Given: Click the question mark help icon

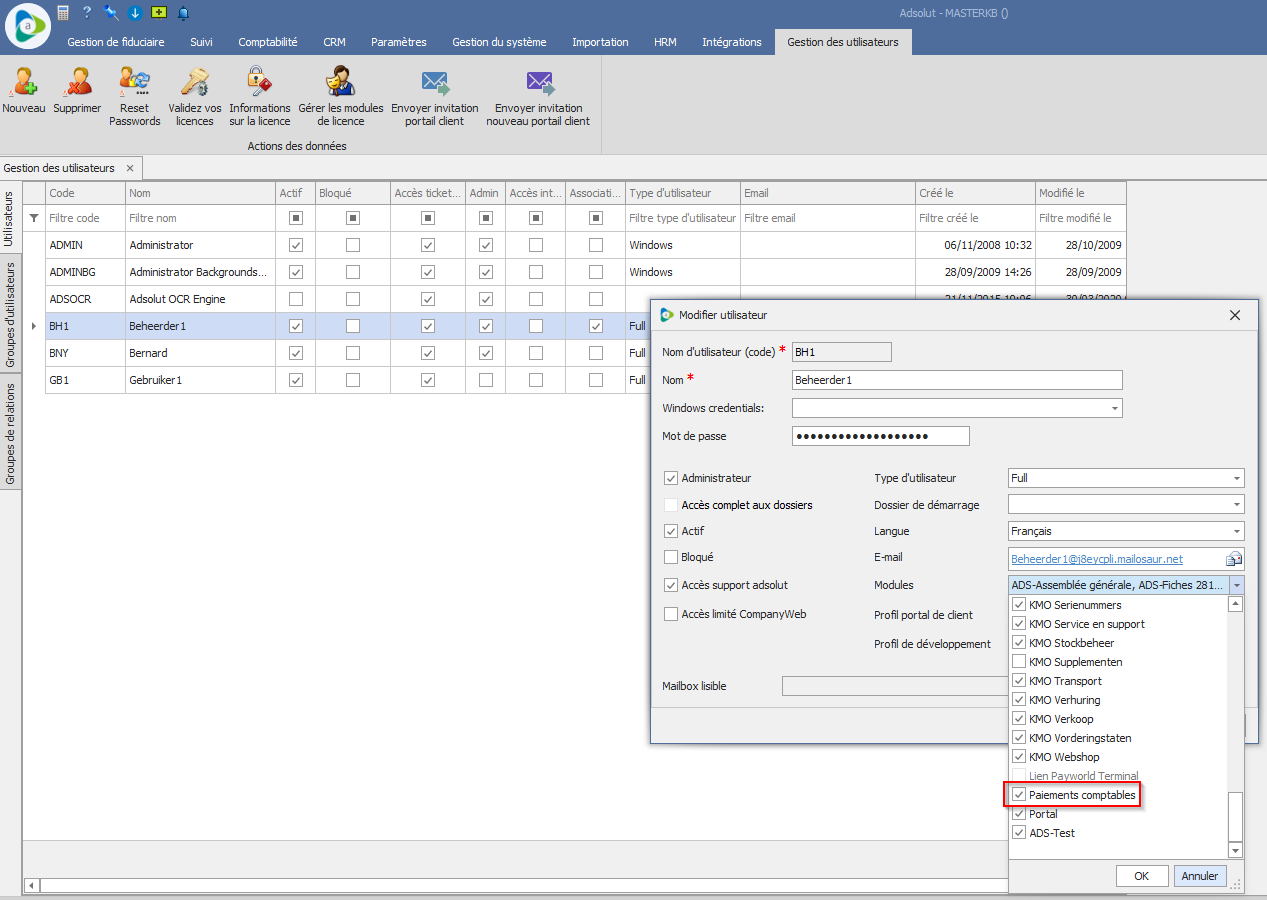Looking at the screenshot, I should coord(87,13).
